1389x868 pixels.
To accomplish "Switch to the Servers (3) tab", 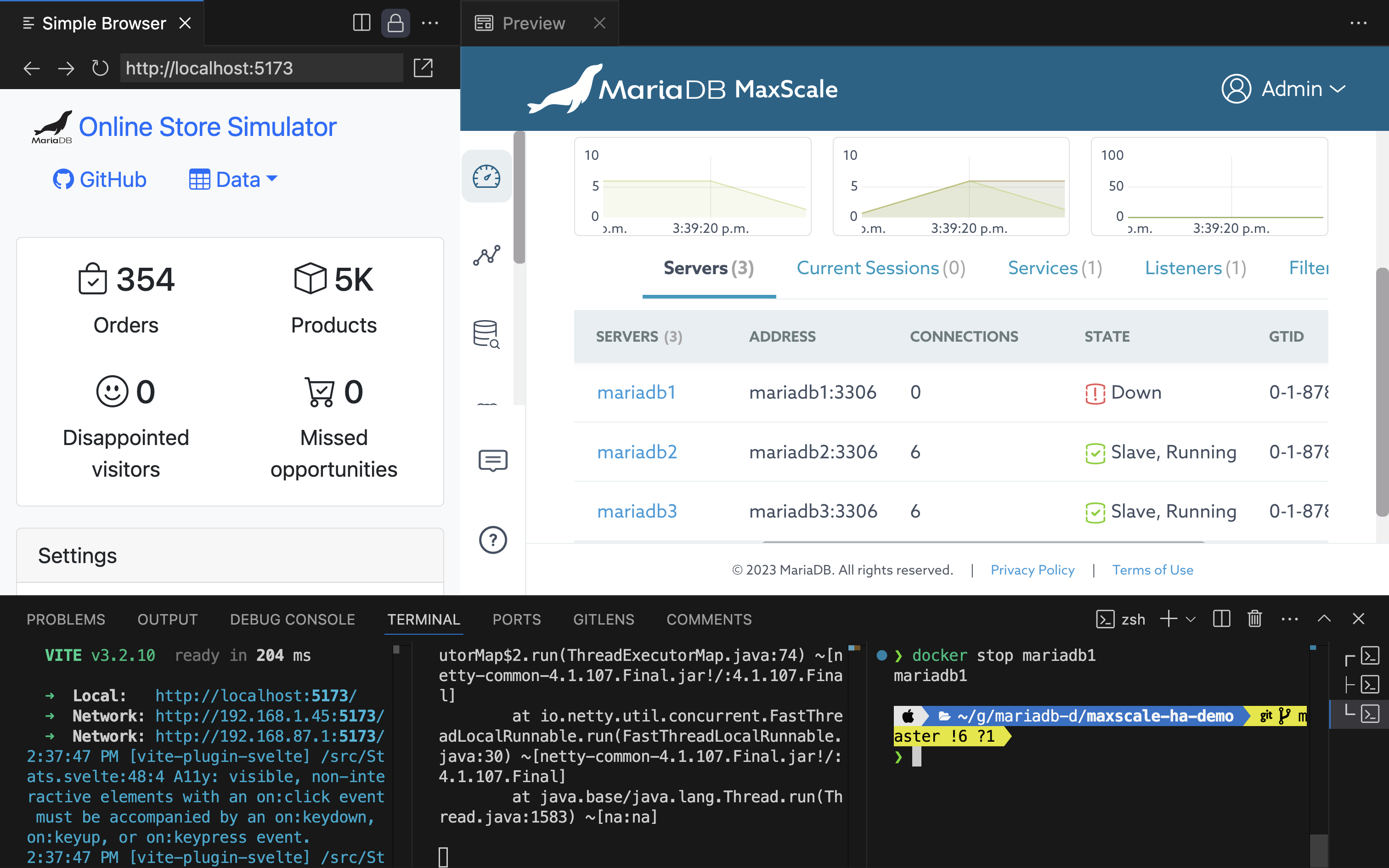I will [709, 268].
